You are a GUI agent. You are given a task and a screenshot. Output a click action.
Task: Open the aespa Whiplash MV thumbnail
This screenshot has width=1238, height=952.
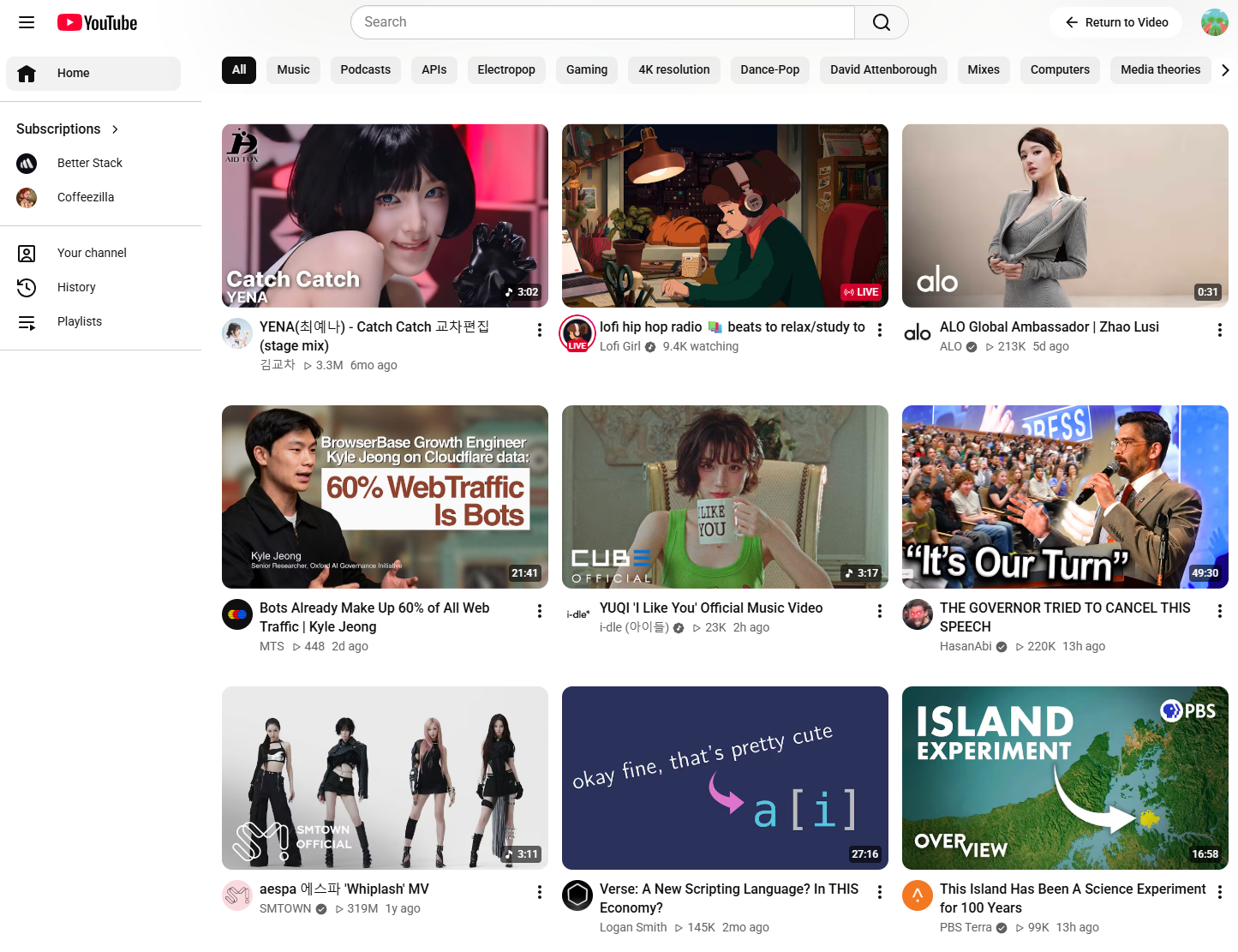pos(385,778)
